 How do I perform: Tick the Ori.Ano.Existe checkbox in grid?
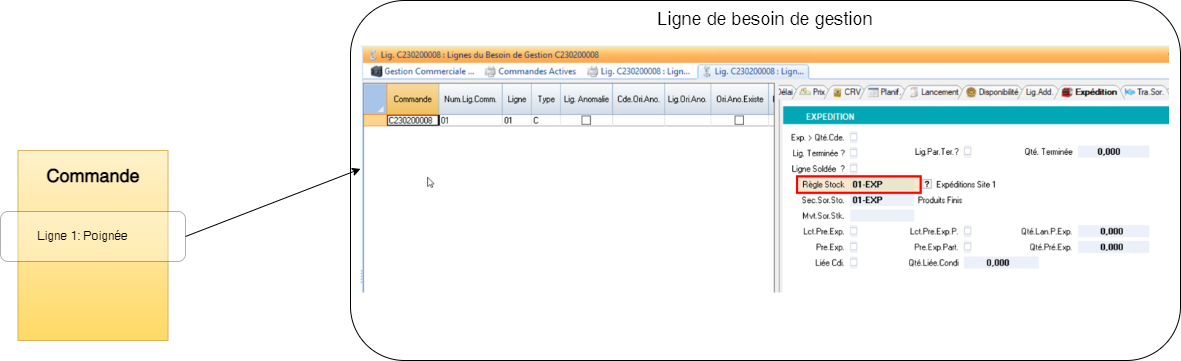point(738,120)
